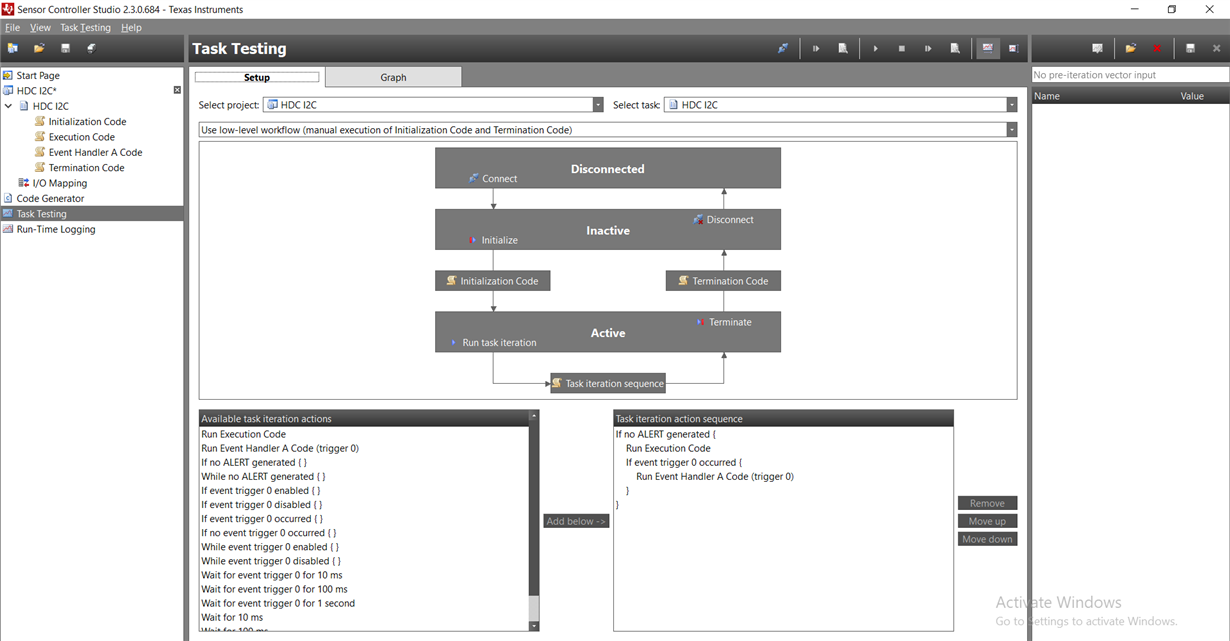Click Terminate in the Active state block
This screenshot has height=641, width=1230.
724,322
